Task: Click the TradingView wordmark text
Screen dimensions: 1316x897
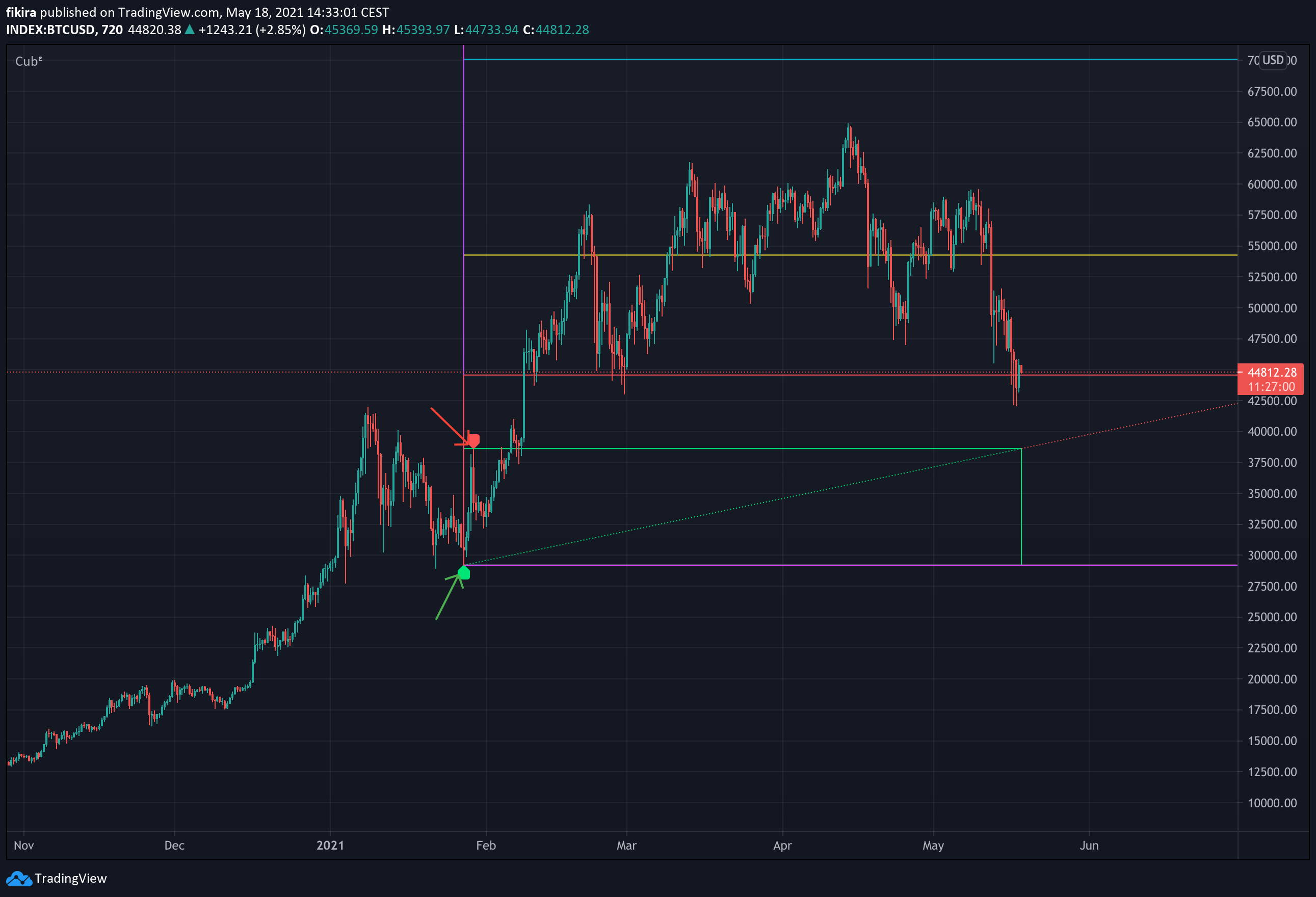Action: pos(70,878)
